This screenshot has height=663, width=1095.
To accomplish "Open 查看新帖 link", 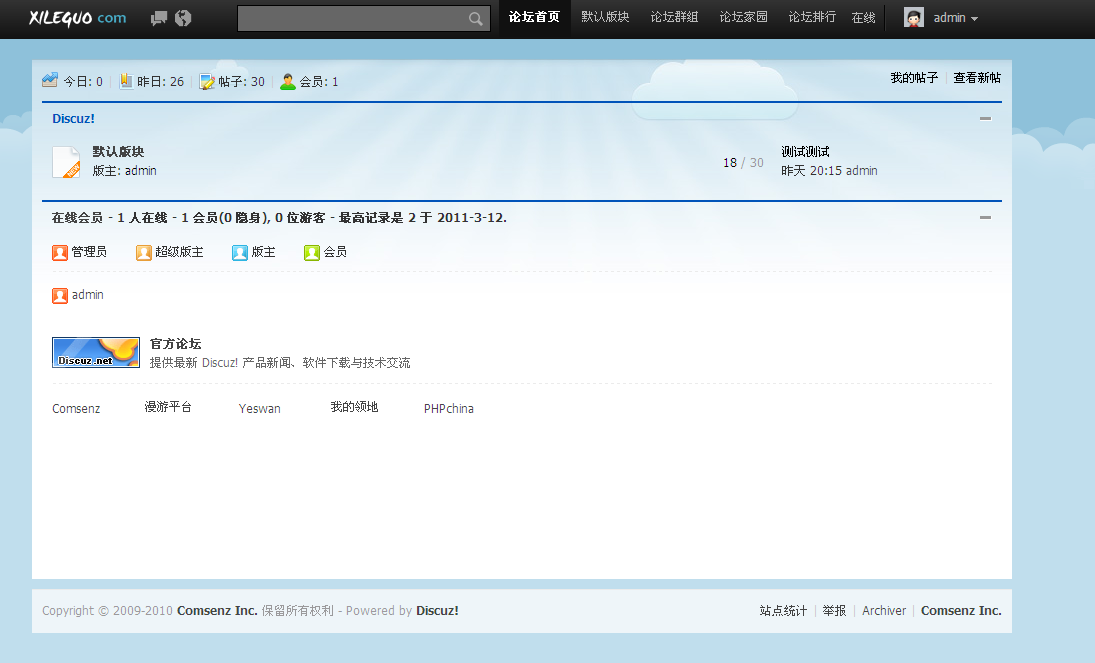I will pos(977,78).
